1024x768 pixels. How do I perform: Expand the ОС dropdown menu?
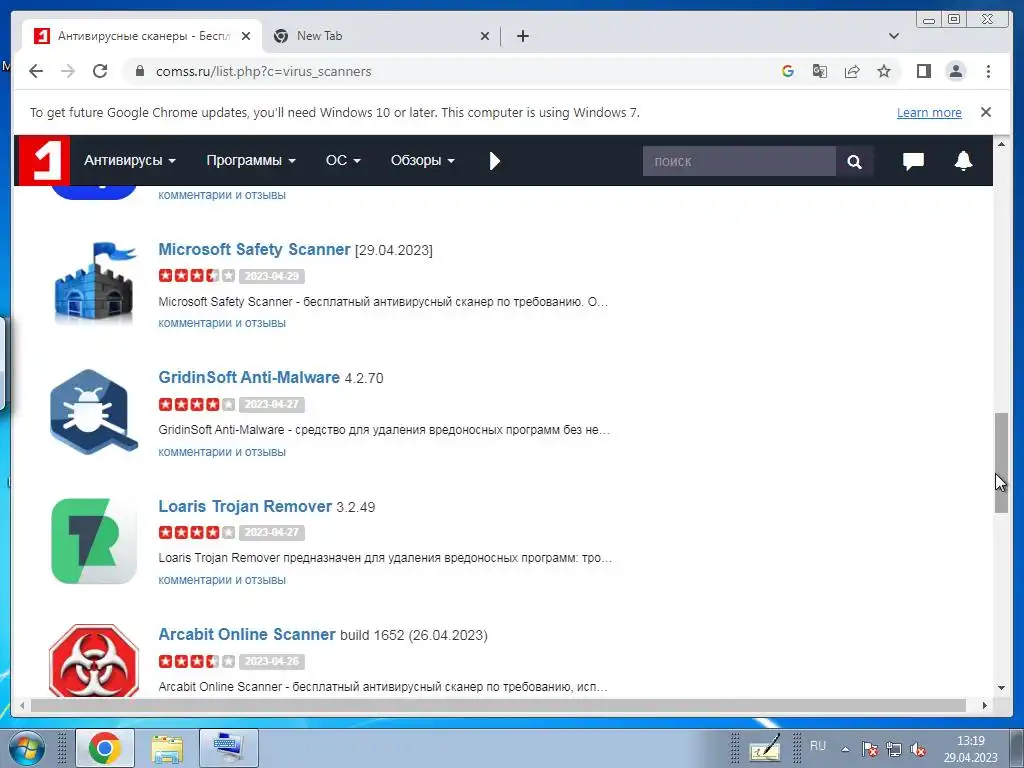tap(343, 161)
